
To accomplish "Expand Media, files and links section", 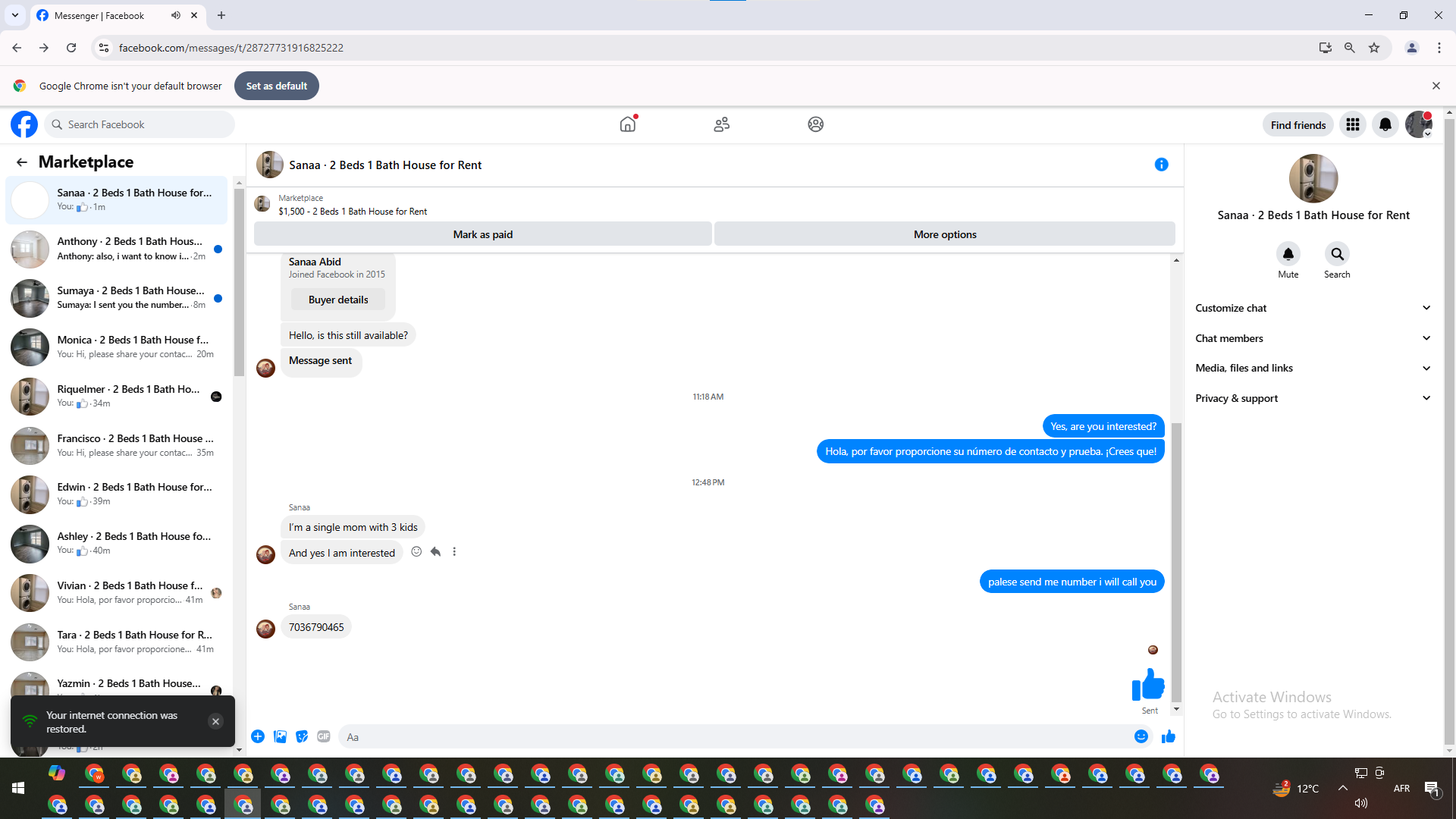I will (1313, 368).
